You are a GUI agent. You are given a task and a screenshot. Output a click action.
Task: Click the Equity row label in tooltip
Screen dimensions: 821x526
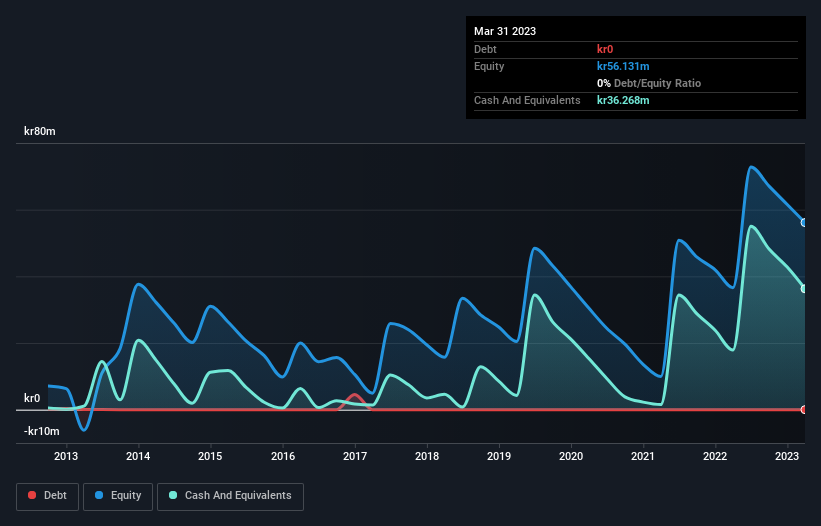tap(489, 66)
